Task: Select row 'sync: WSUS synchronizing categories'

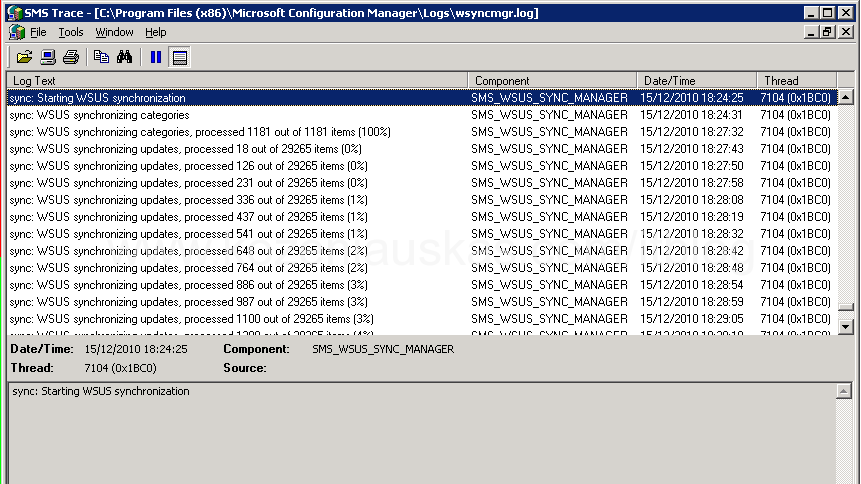Action: pyautogui.click(x=422, y=115)
